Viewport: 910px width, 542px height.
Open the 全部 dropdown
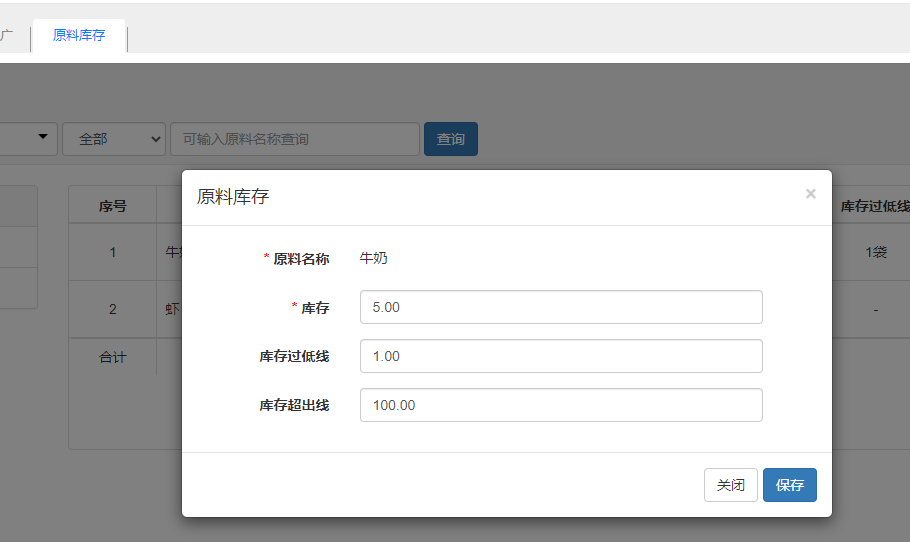click(x=113, y=139)
